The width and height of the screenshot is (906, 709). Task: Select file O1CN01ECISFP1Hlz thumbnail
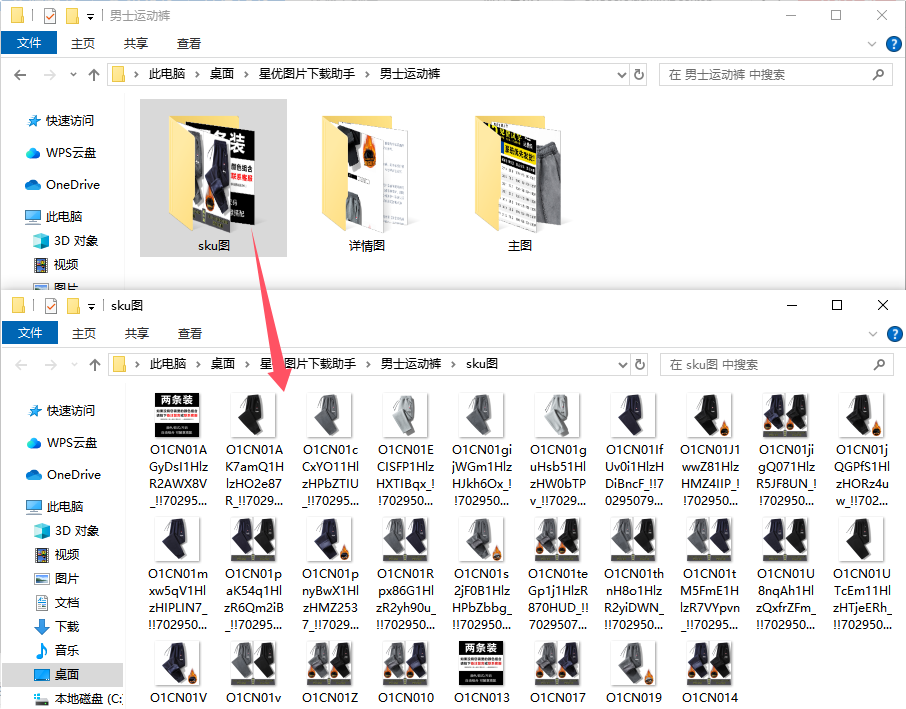coord(406,415)
